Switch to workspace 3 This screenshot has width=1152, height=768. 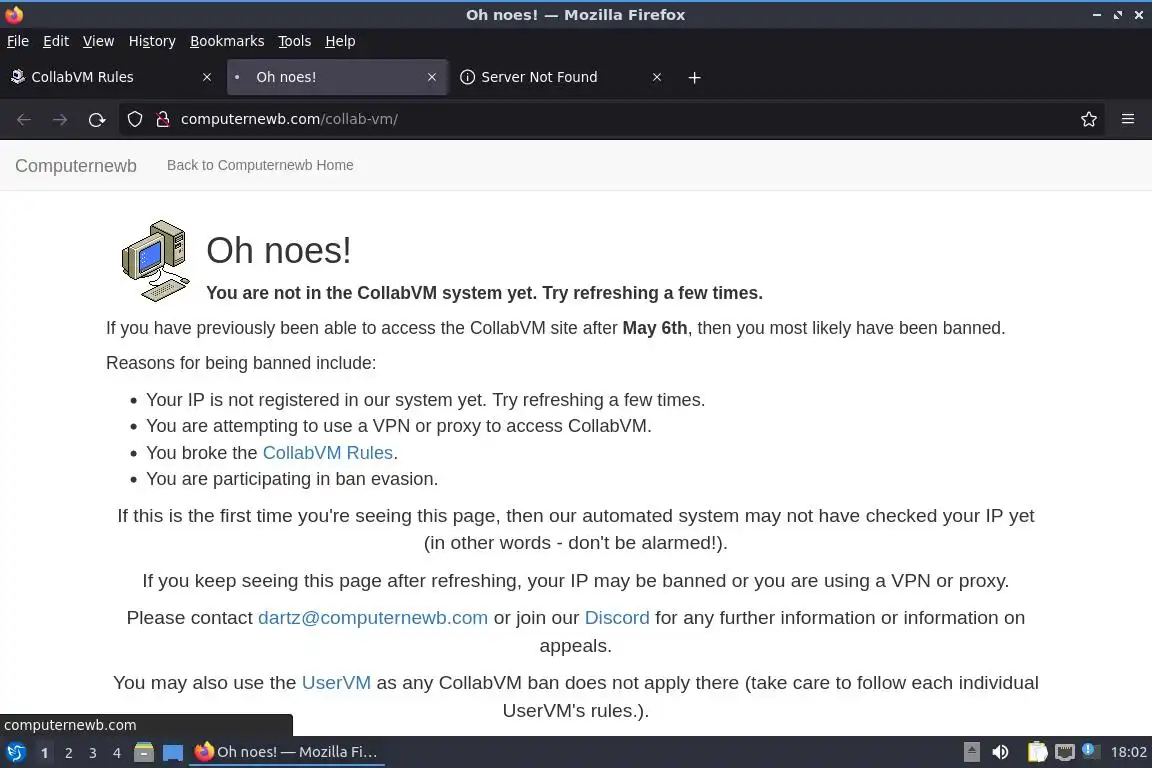pos(93,753)
